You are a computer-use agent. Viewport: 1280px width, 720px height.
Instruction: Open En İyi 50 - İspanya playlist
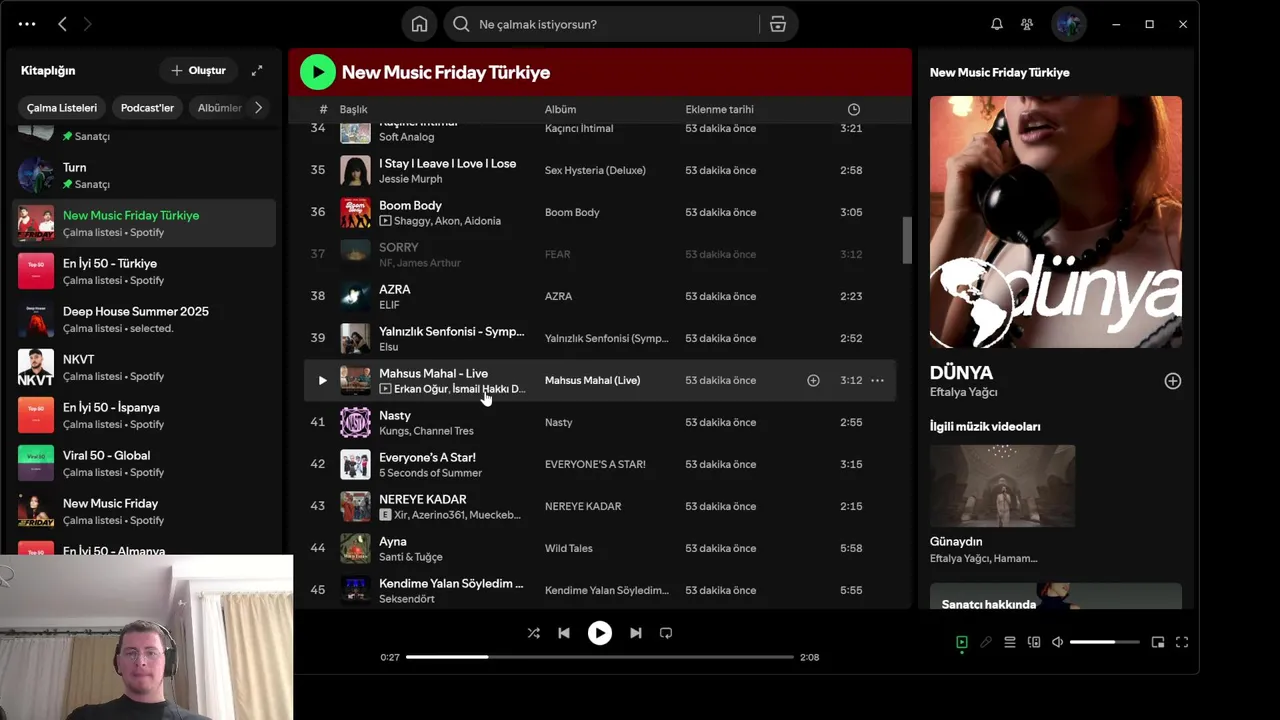point(144,415)
